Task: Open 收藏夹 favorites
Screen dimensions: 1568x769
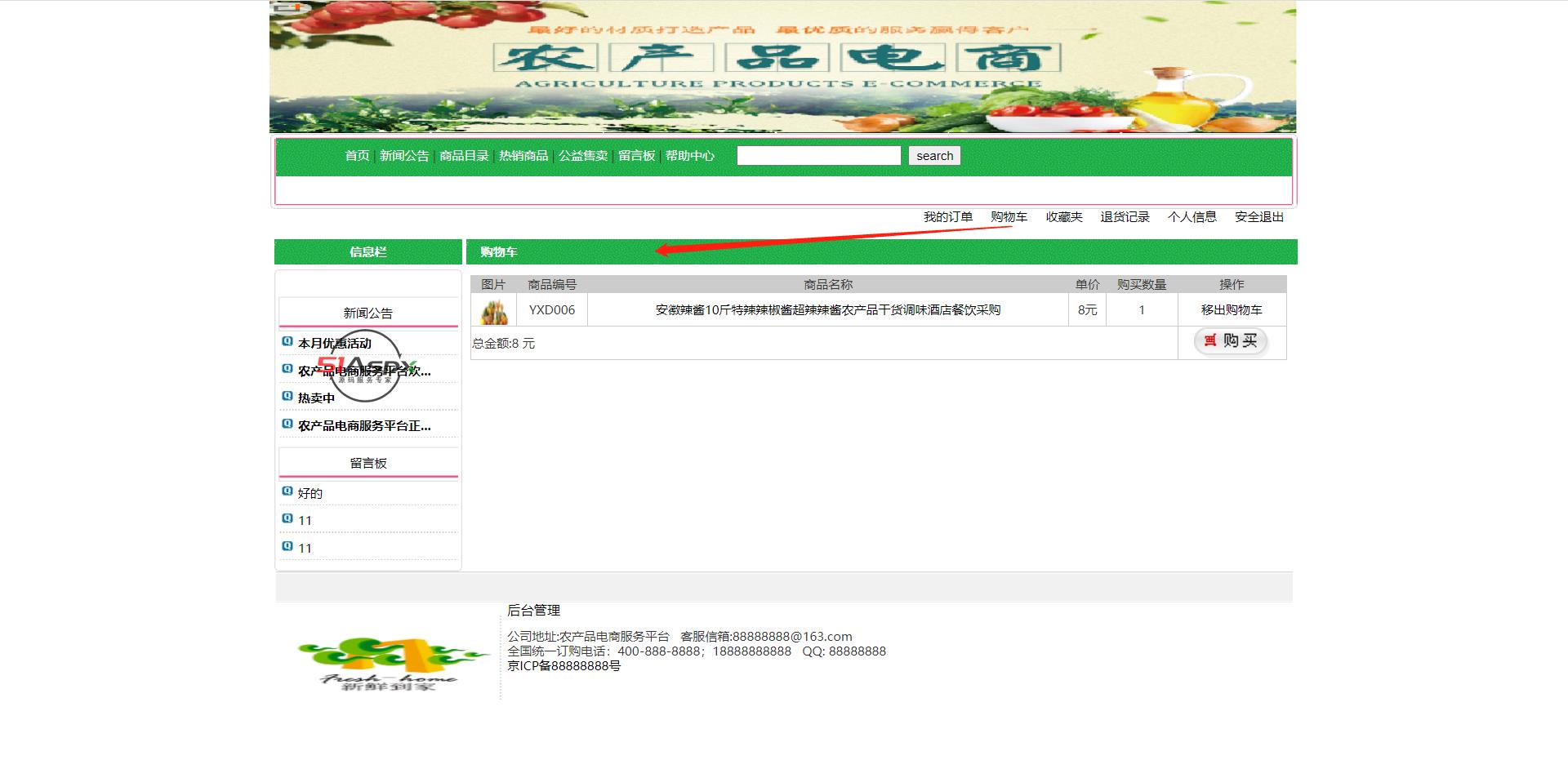Action: tap(1064, 217)
